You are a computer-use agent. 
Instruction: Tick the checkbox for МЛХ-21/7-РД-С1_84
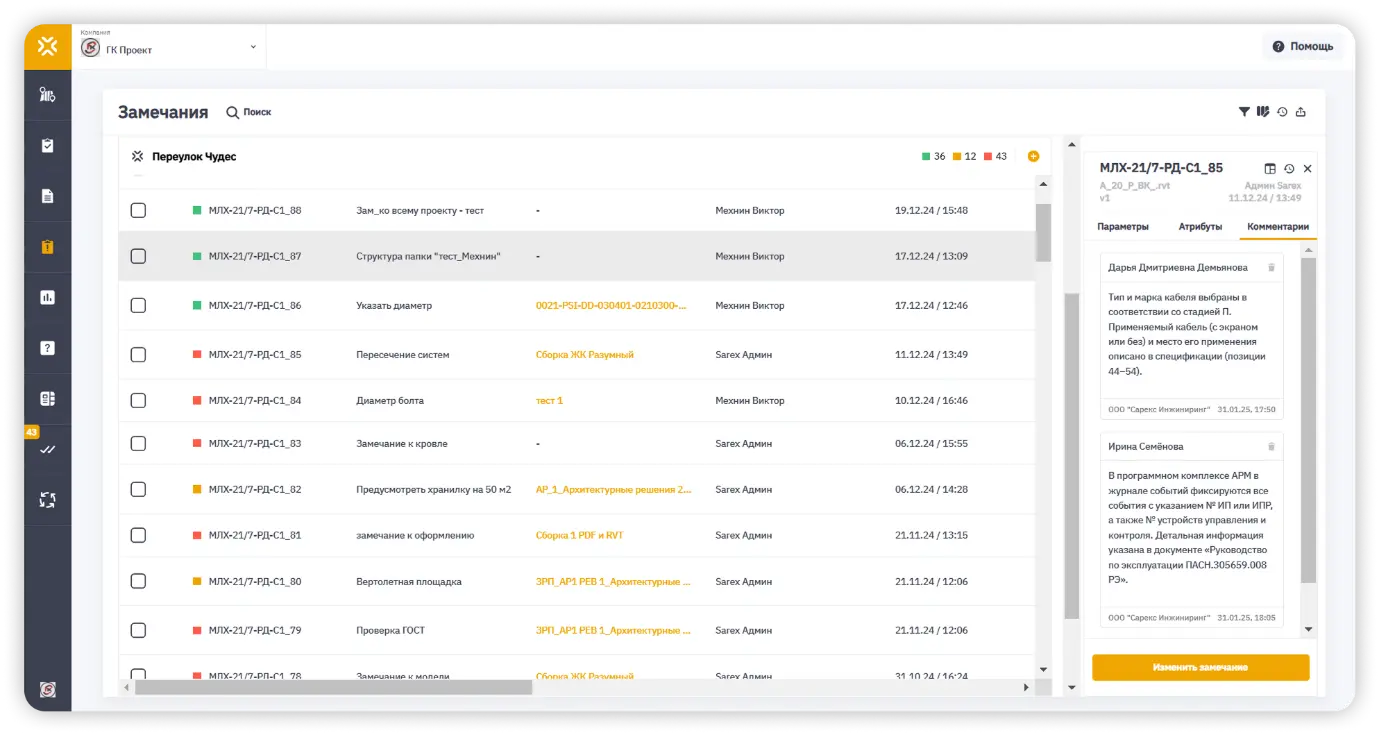click(x=138, y=400)
